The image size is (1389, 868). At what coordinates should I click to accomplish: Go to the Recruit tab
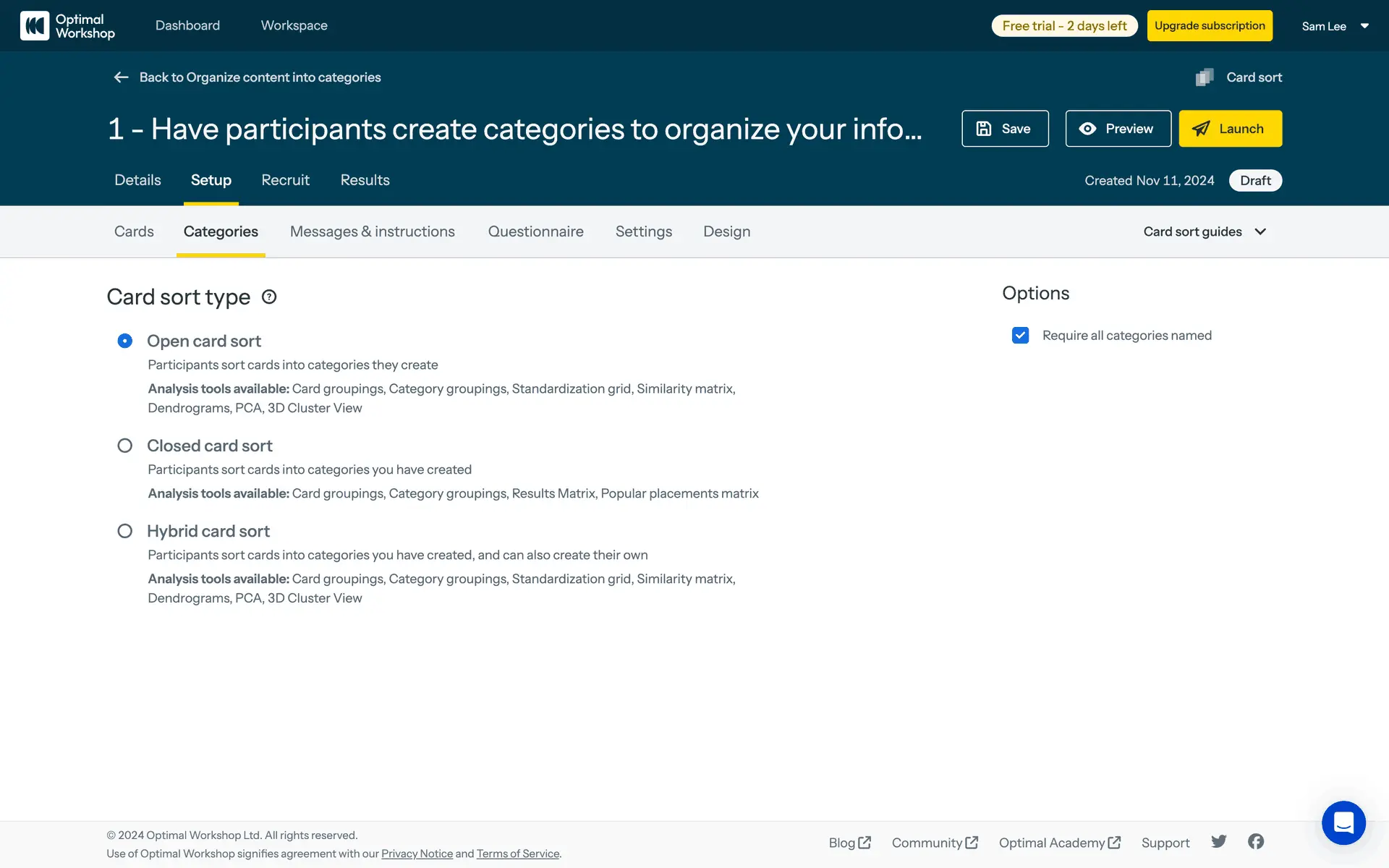(x=285, y=180)
